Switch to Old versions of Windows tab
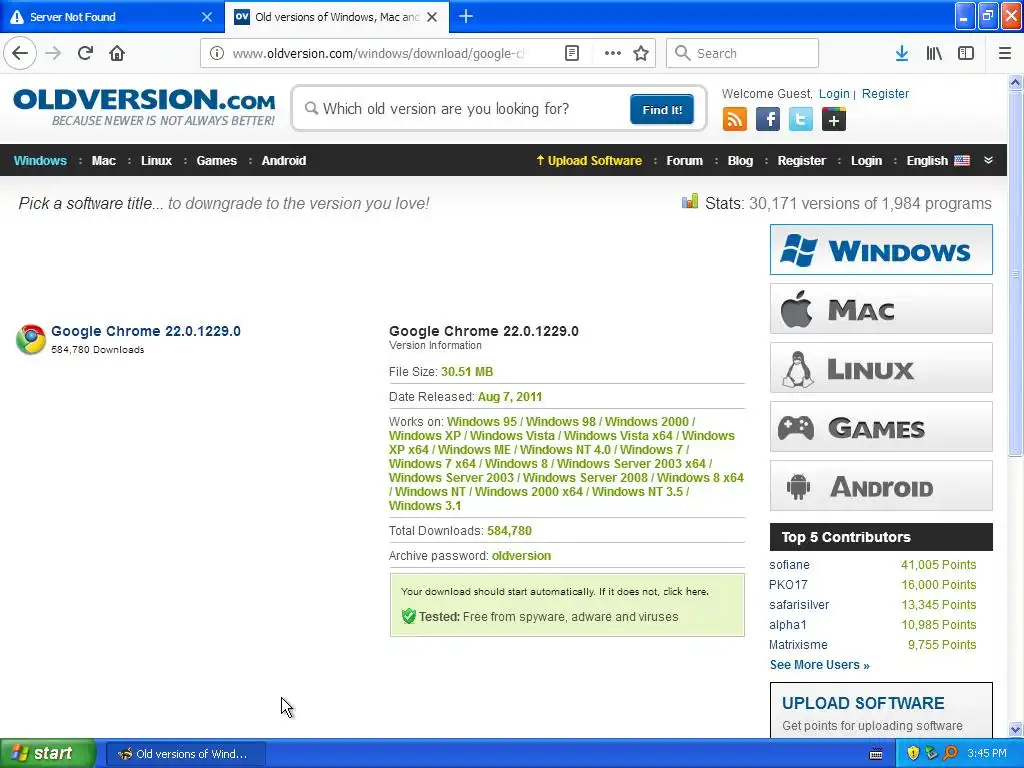The width and height of the screenshot is (1024, 768). point(337,17)
